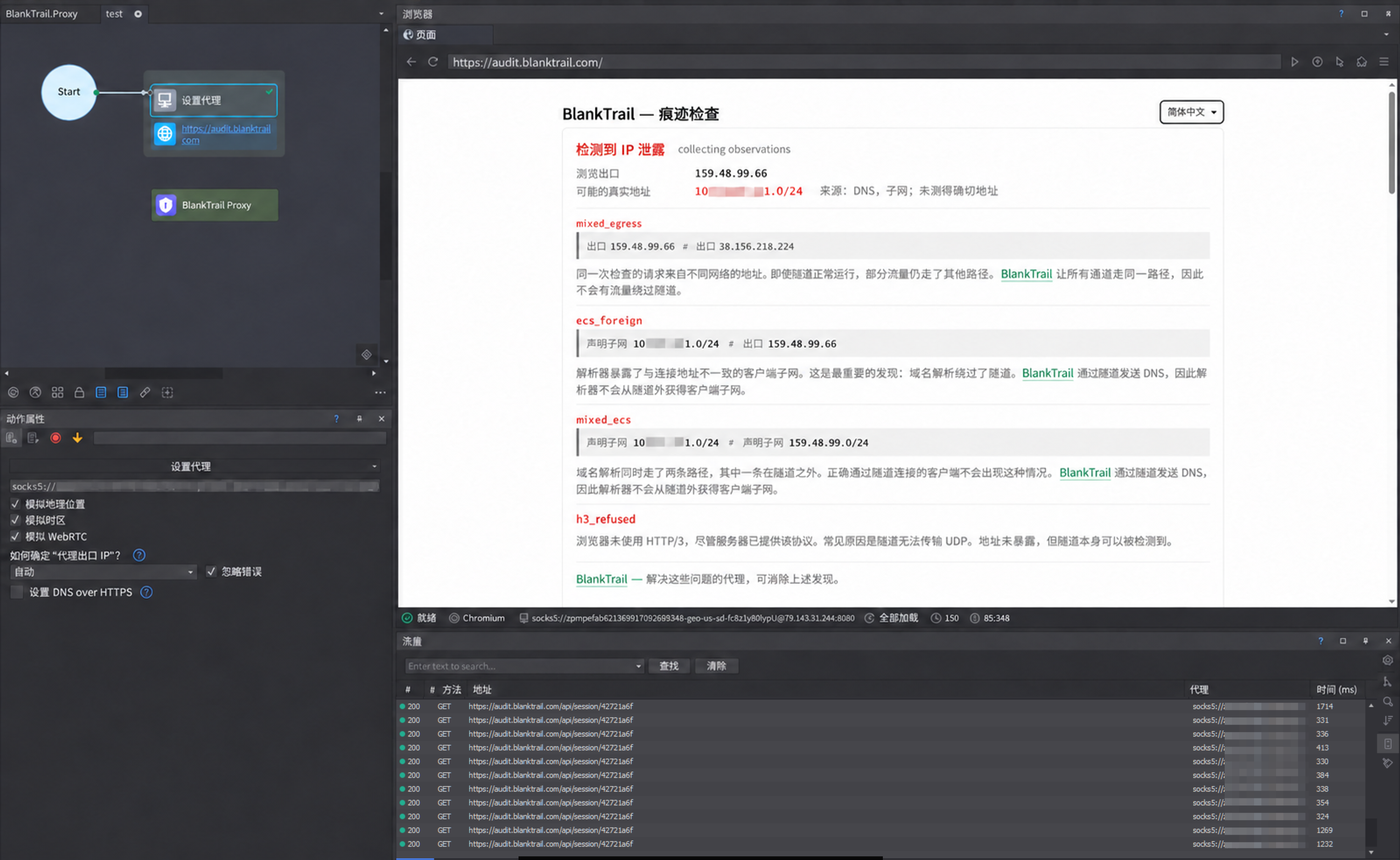
Task: Click the 查找 button in traffic panel
Action: [669, 666]
